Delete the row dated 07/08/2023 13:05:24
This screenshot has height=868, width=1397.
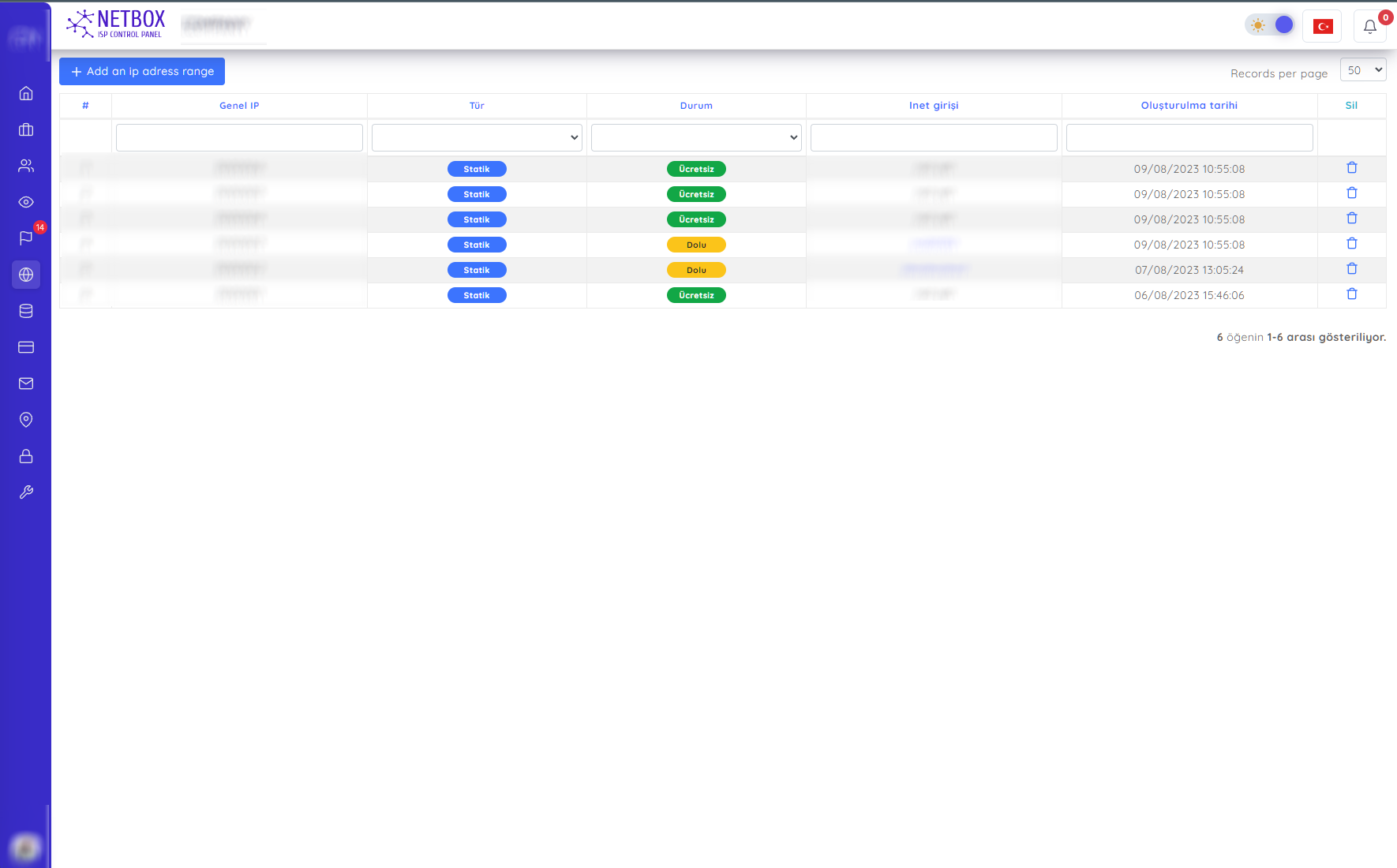(1351, 269)
